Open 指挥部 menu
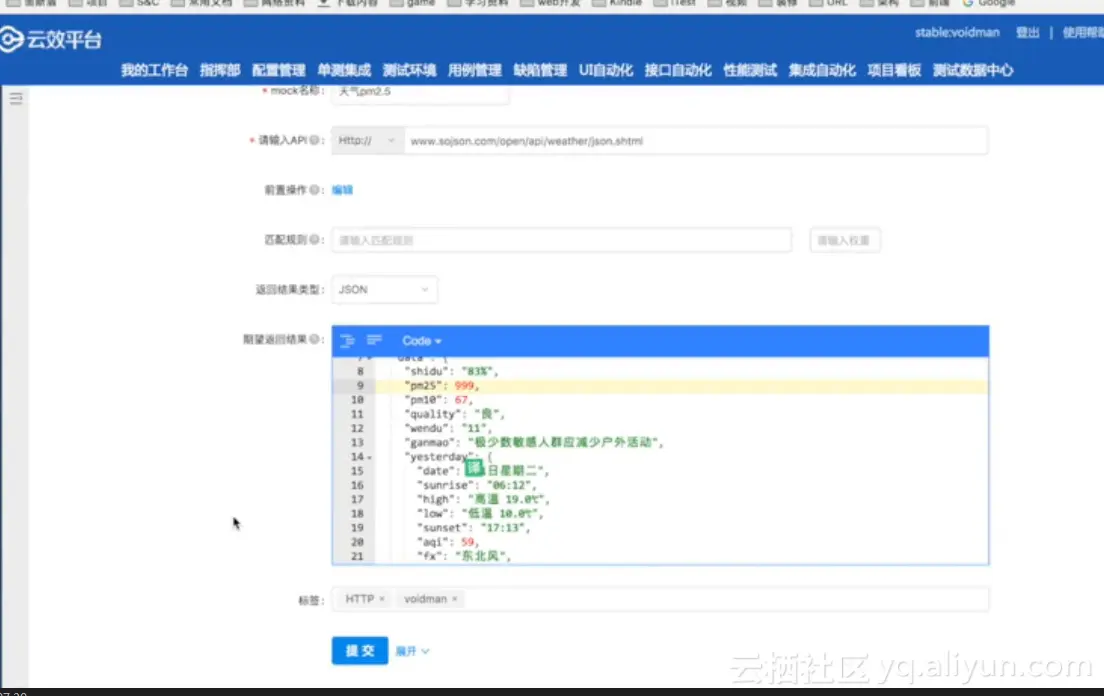This screenshot has width=1104, height=696. coord(220,70)
